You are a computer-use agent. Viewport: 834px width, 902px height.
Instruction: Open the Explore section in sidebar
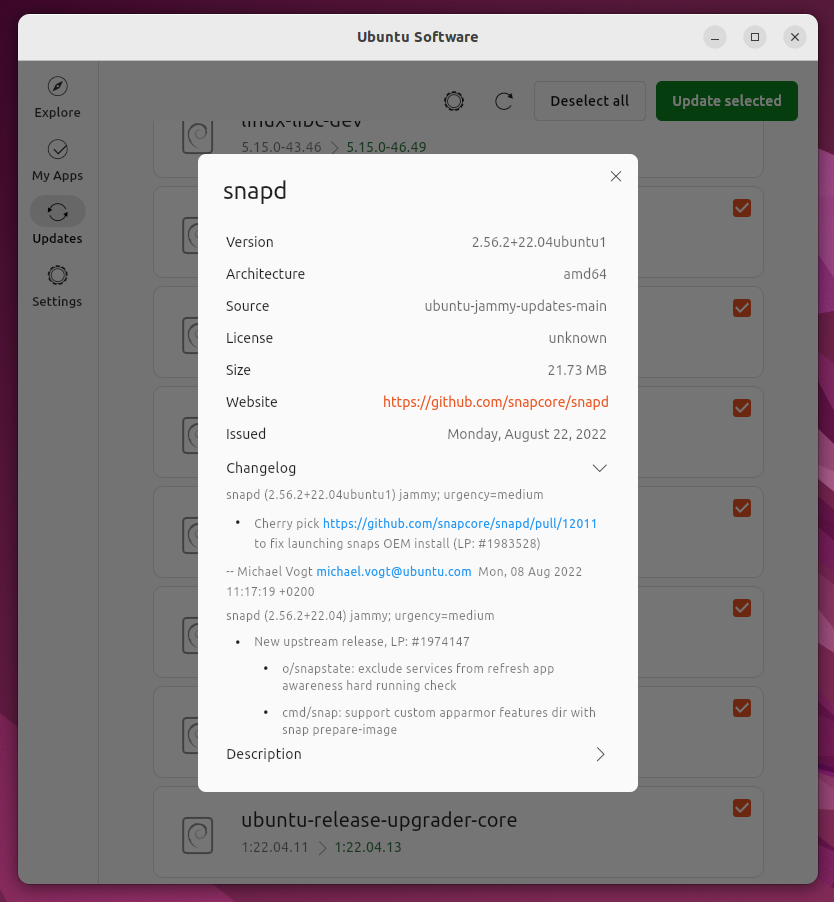pyautogui.click(x=57, y=97)
